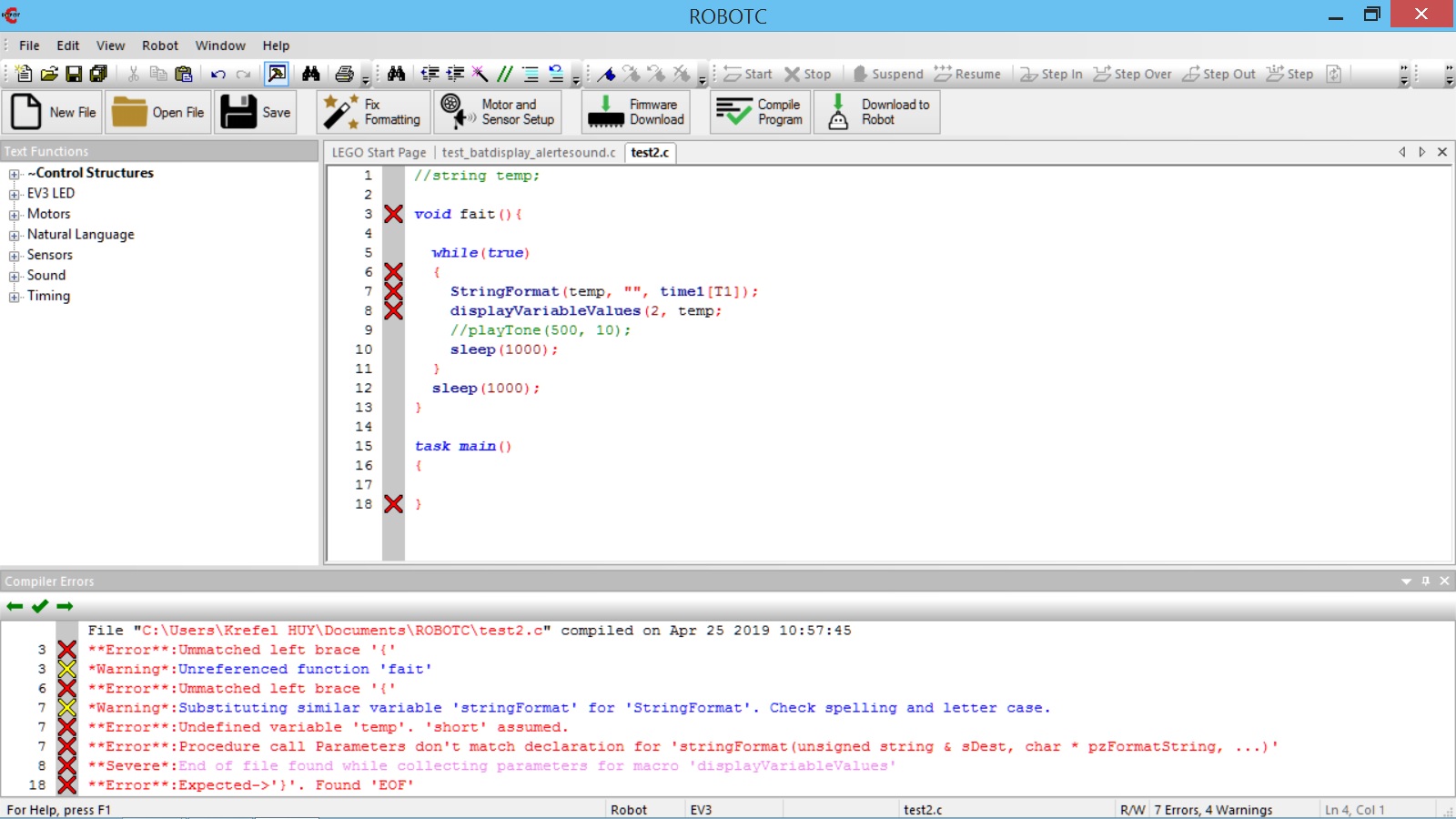1456x819 pixels.
Task: Expand the Motors tree node
Action: [15, 215]
